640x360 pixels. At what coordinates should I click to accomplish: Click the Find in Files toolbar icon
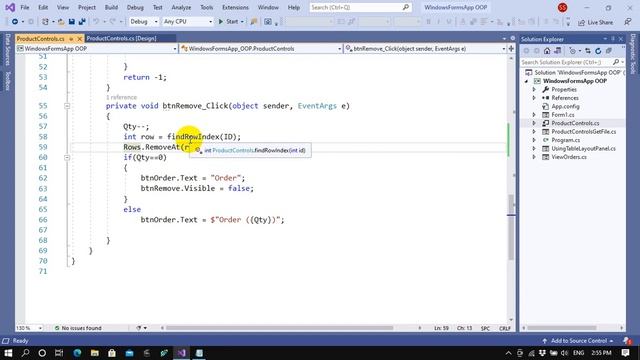(x=253, y=22)
